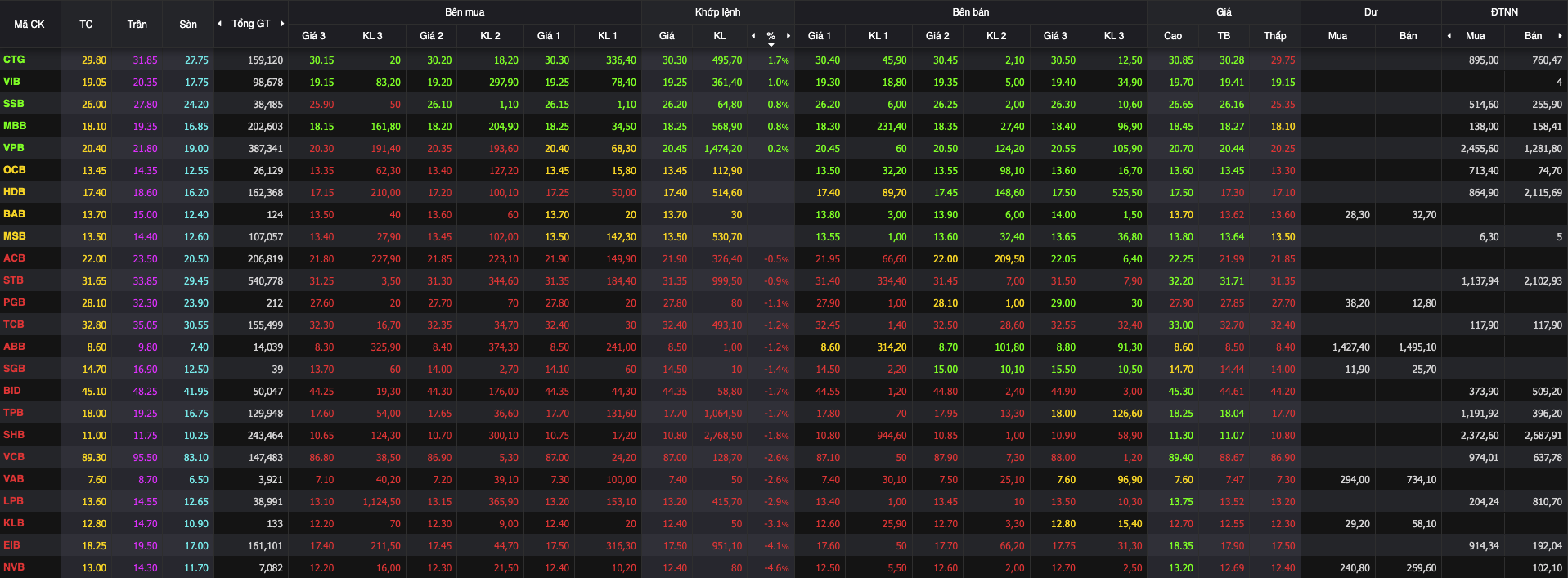Click the right arrow beside Tổng GT header
The image size is (1568, 578).
(x=282, y=24)
